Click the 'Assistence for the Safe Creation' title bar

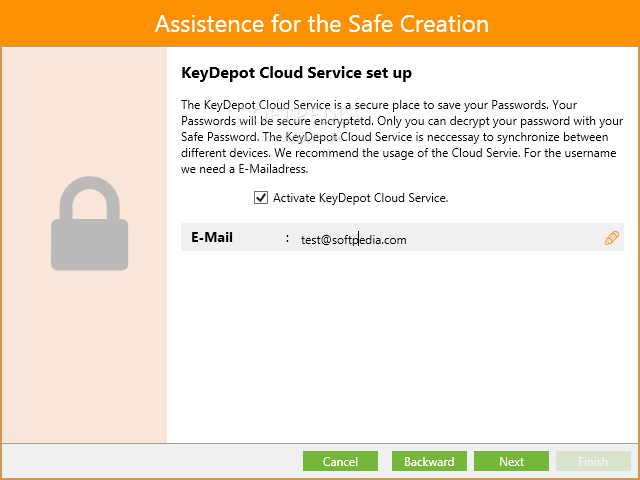[320, 23]
